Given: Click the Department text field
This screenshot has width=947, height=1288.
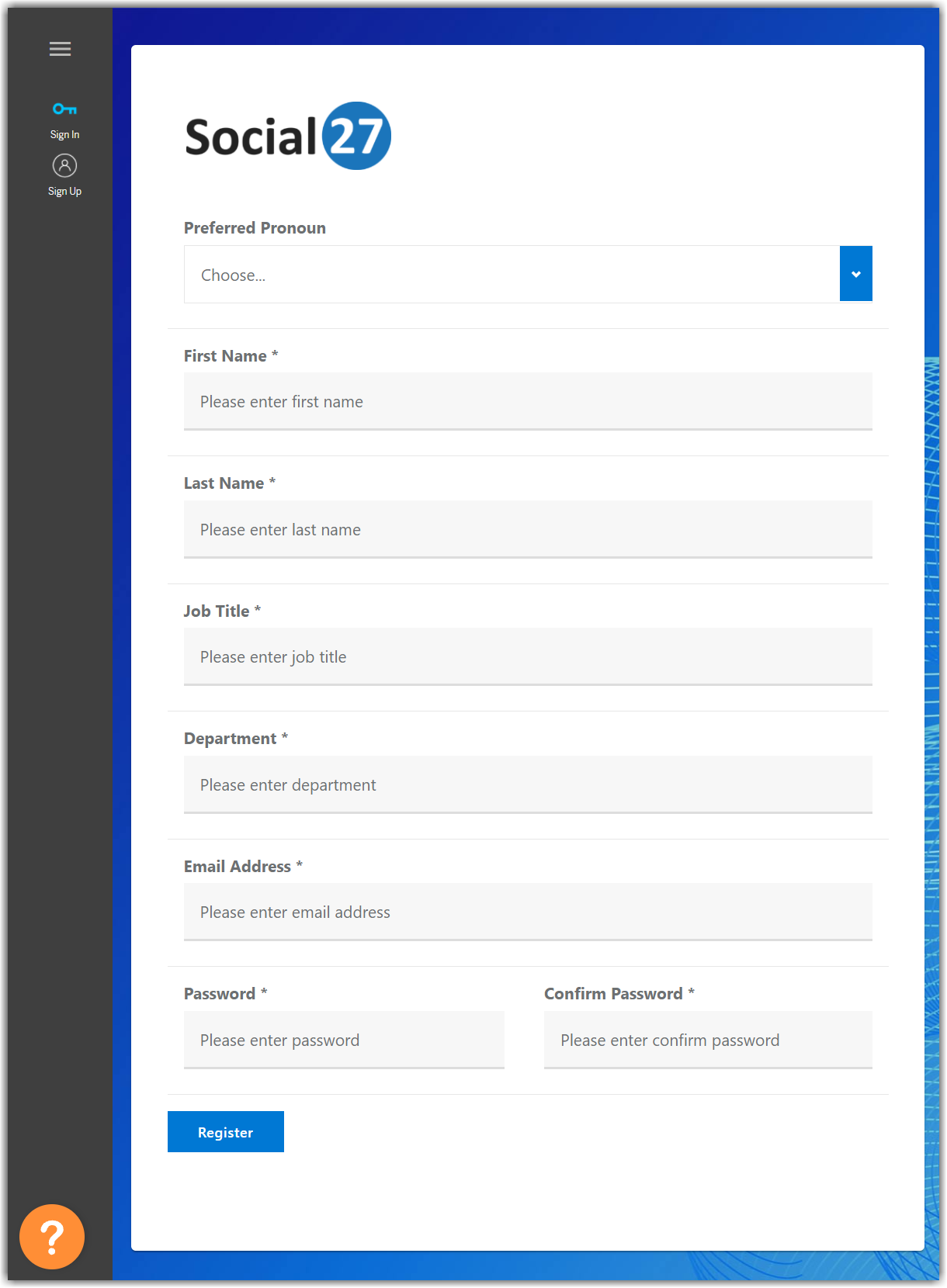Looking at the screenshot, I should 528,784.
